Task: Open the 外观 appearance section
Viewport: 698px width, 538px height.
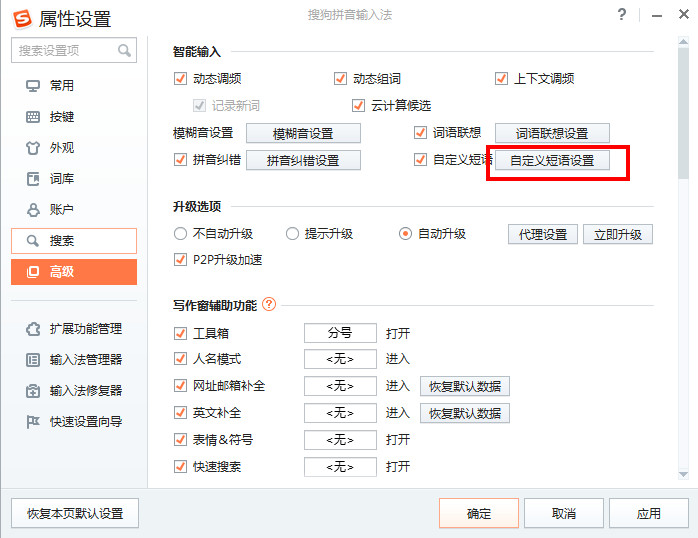Action: tap(61, 148)
